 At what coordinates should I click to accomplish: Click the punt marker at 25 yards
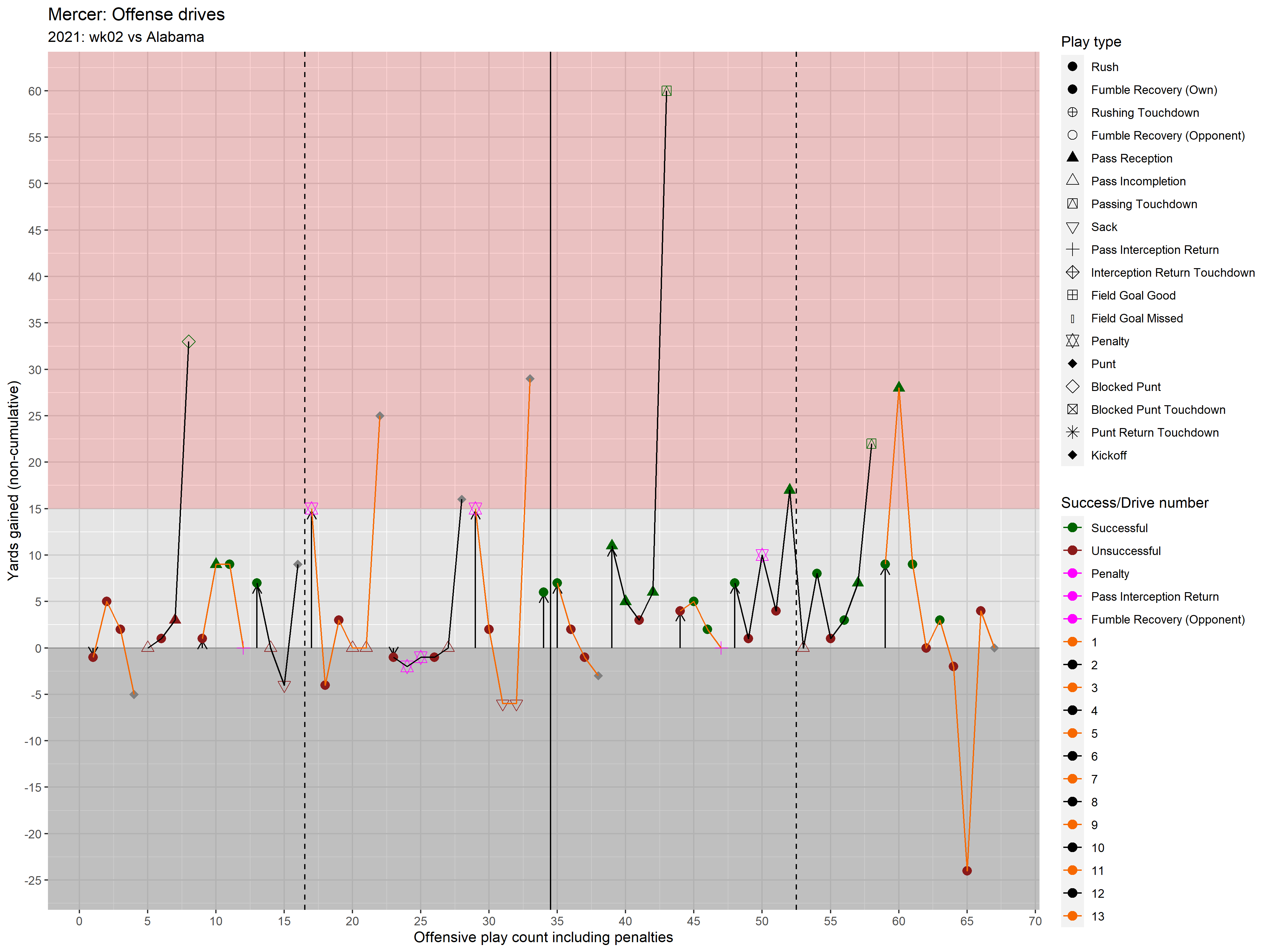pos(379,416)
